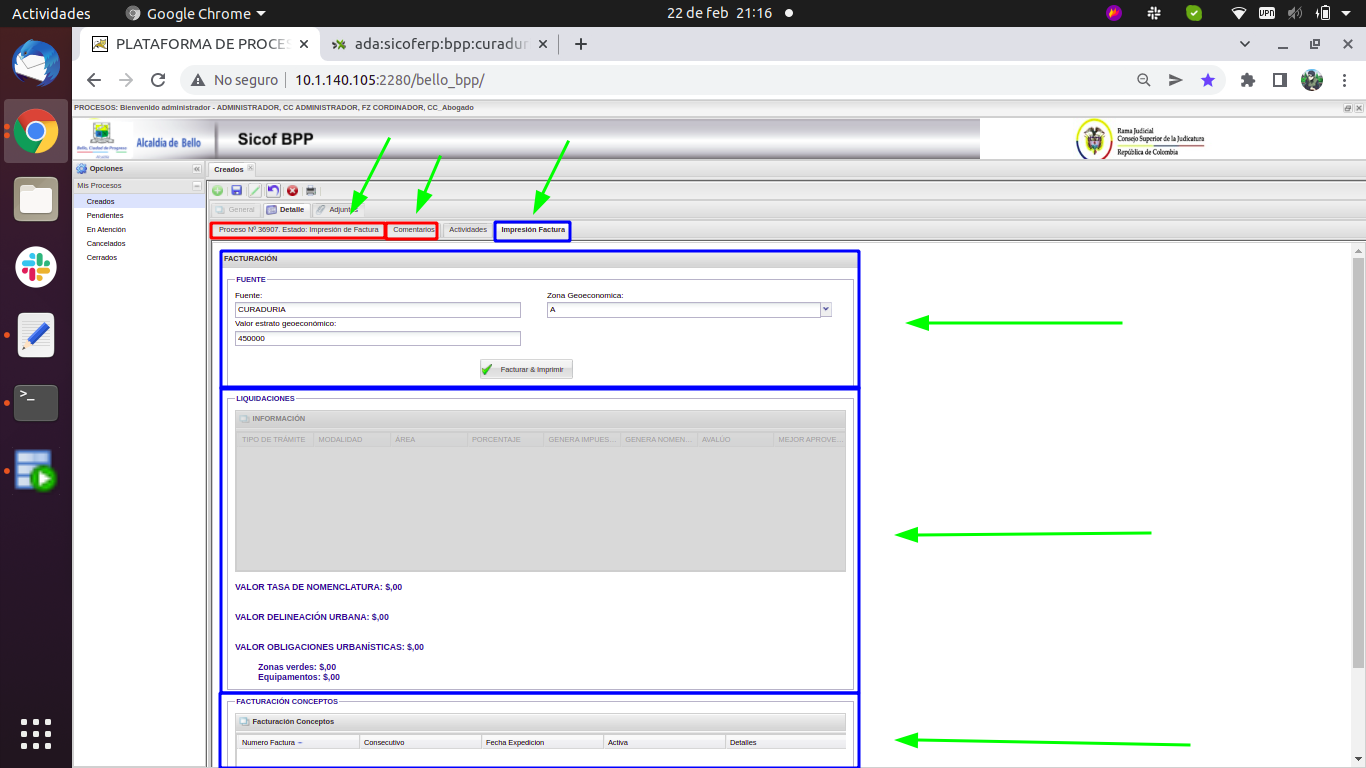The height and width of the screenshot is (768, 1366).
Task: Sort by the Numero Factura column header
Action: coord(297,743)
